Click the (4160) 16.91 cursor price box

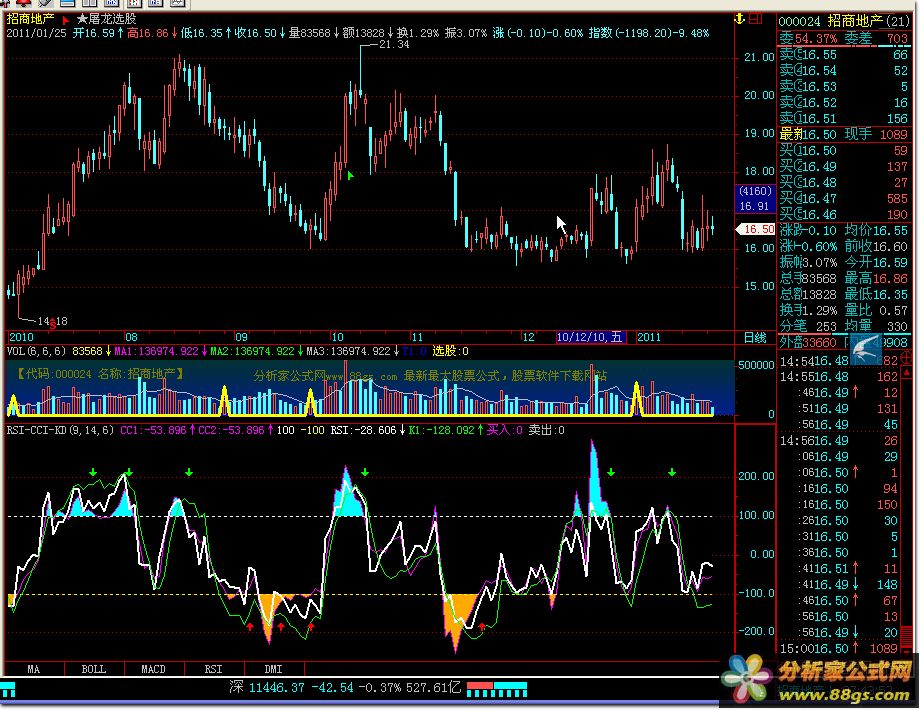[x=755, y=198]
